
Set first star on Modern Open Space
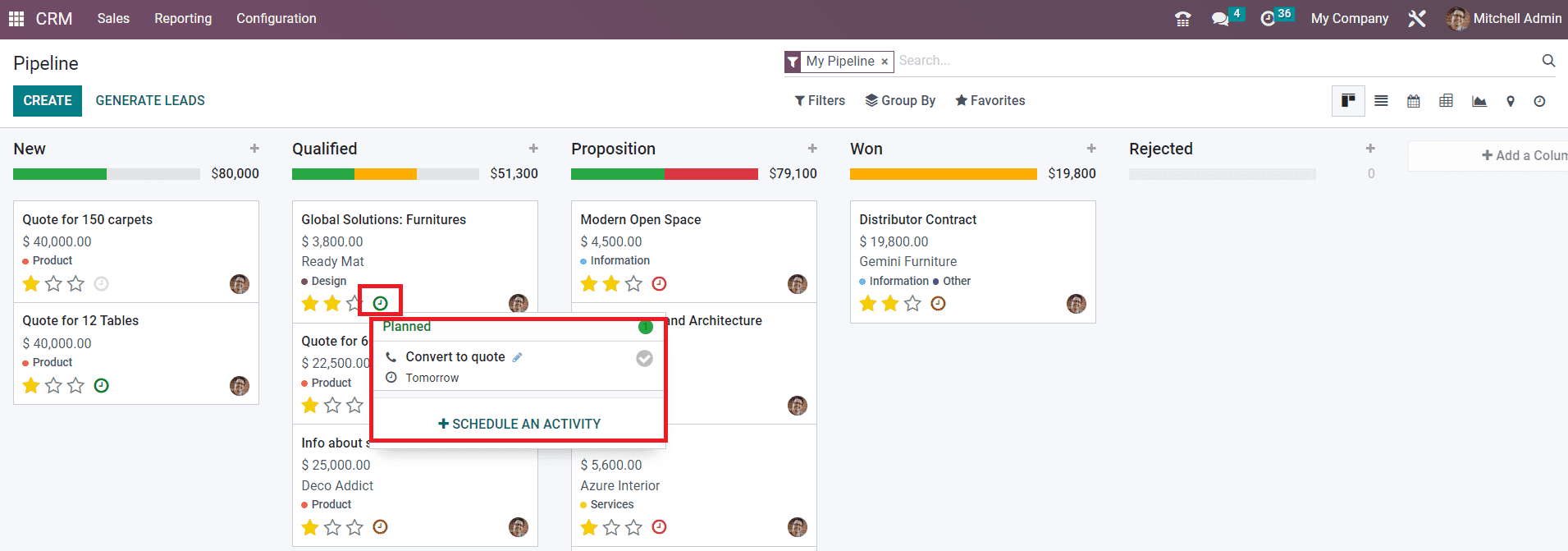pyautogui.click(x=589, y=284)
